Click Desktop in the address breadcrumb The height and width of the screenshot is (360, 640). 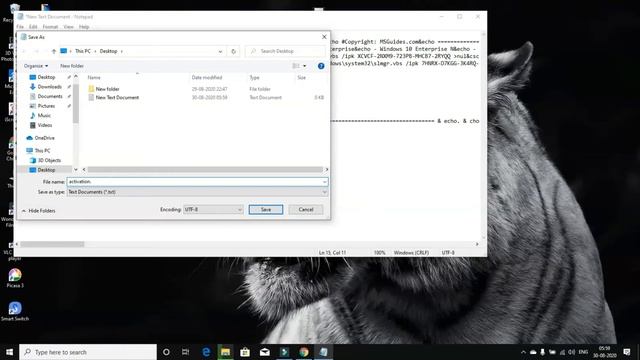point(109,51)
